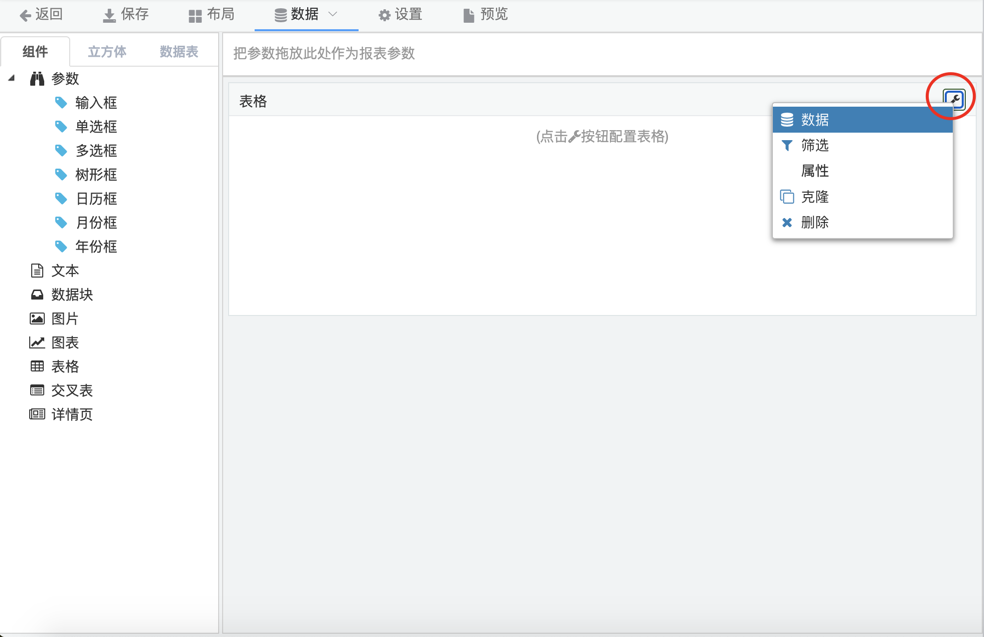The image size is (984, 637).
Task: Switch to the 立方体 tab
Action: coord(107,52)
